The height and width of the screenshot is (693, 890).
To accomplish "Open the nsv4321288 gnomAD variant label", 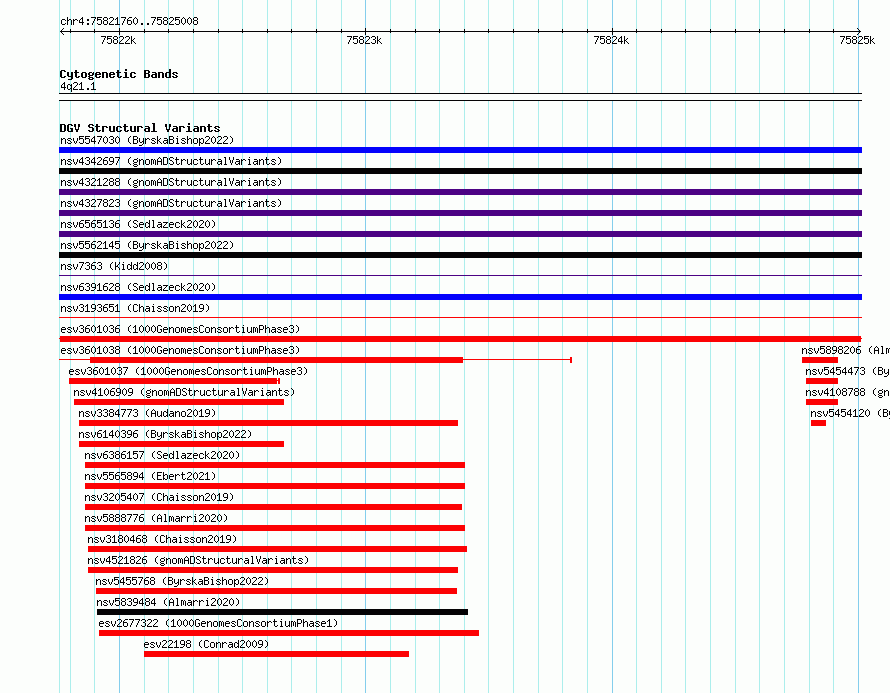I will point(171,182).
